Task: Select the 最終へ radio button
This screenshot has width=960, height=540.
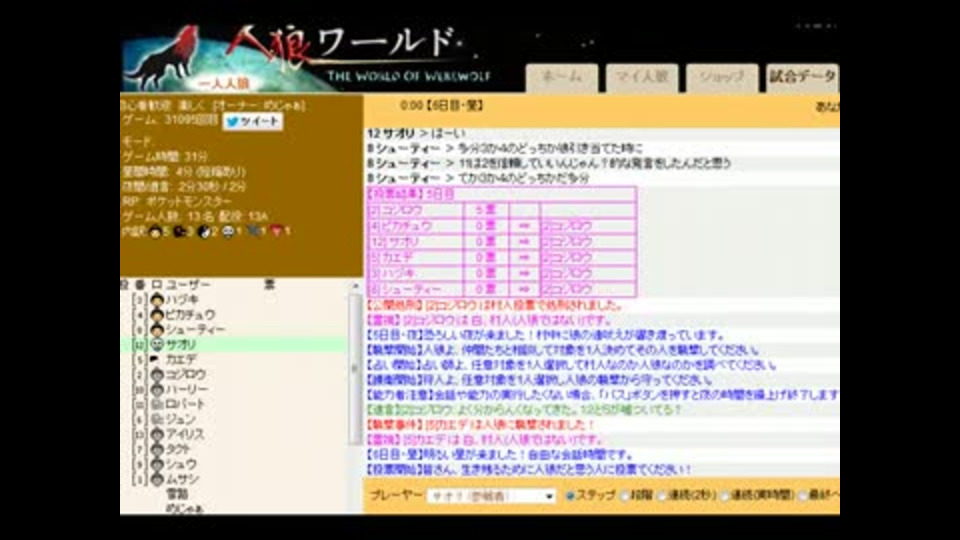Action: tap(803, 496)
